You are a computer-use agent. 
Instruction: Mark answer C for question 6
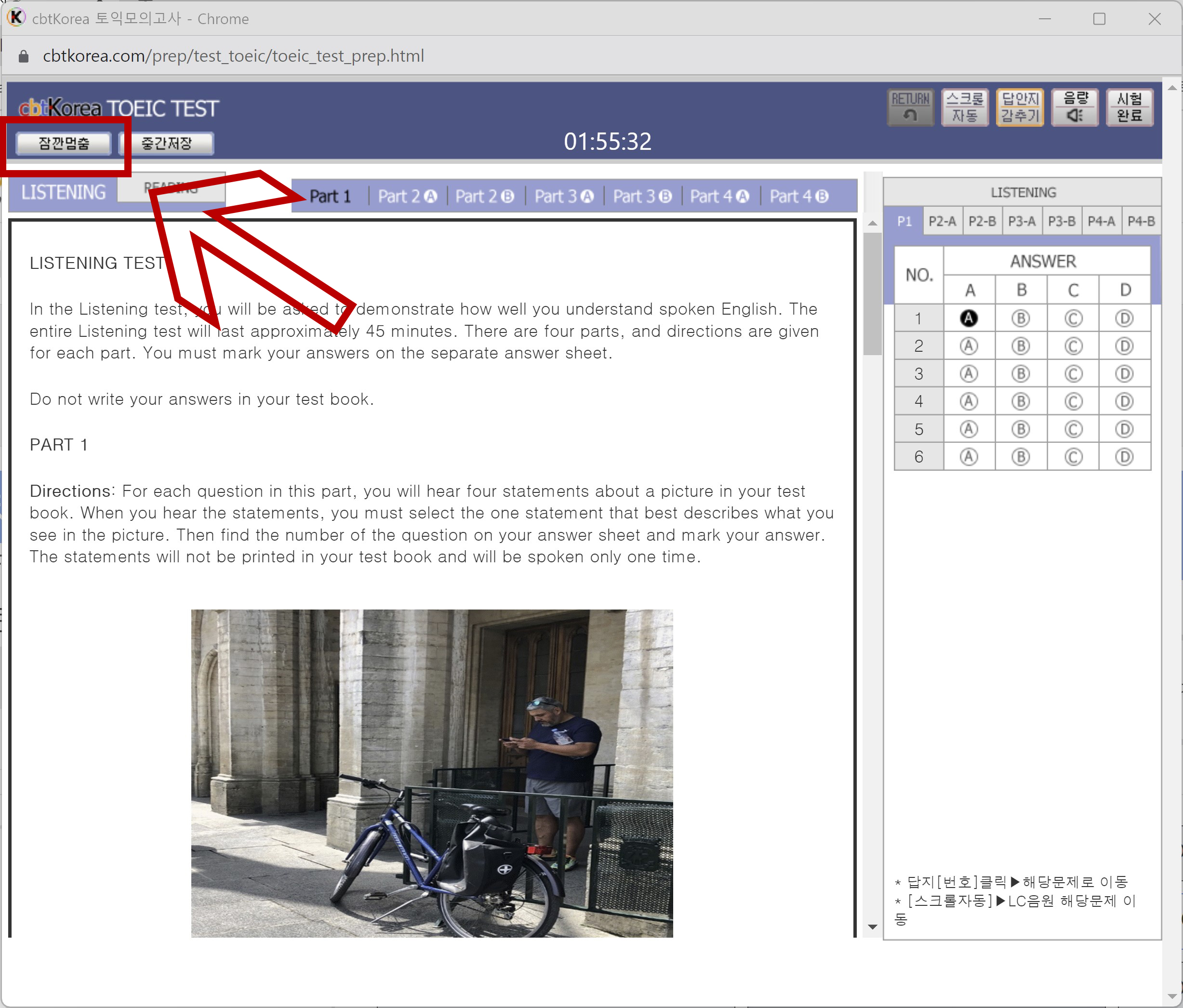tap(1074, 457)
